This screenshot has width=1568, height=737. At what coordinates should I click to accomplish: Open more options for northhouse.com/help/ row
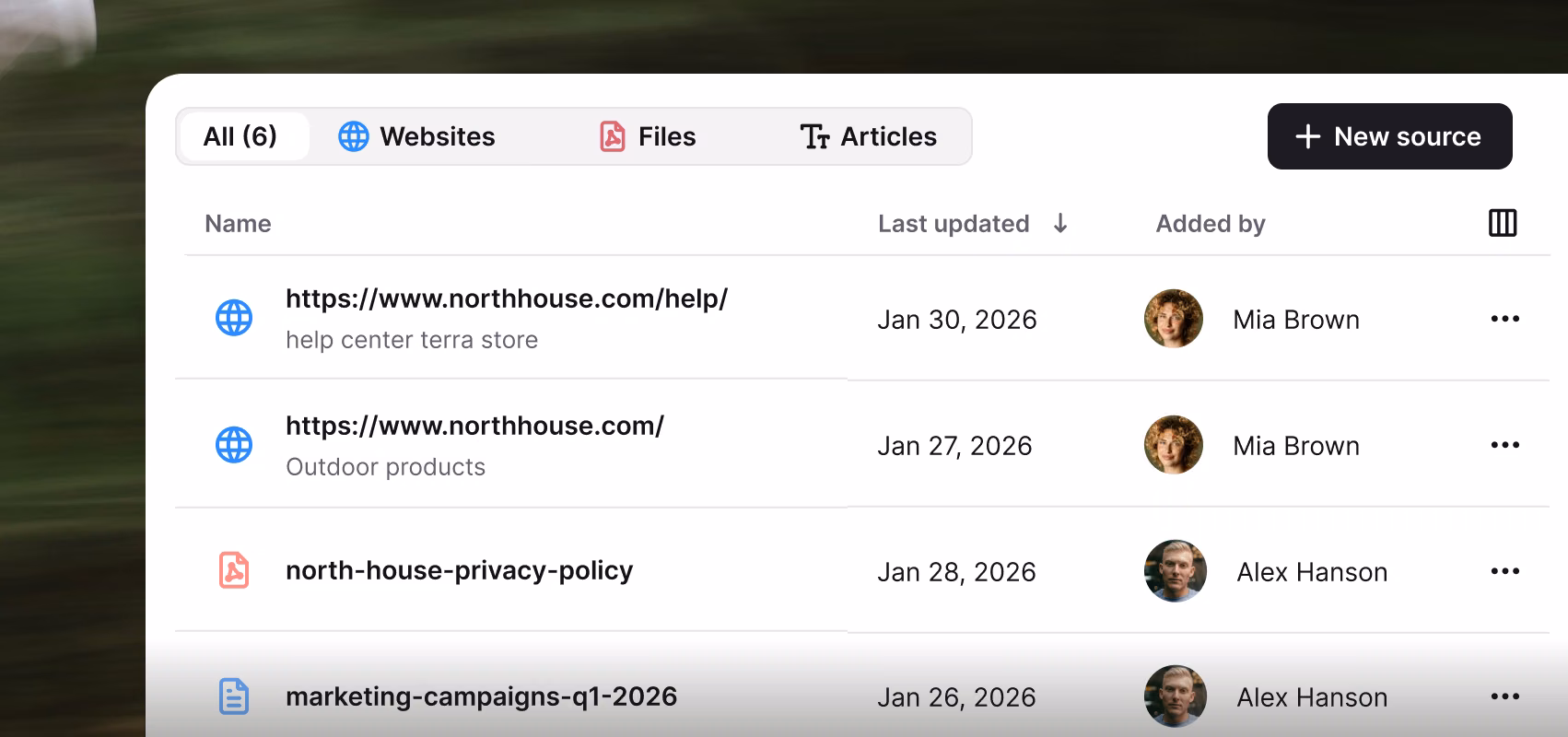[x=1505, y=319]
